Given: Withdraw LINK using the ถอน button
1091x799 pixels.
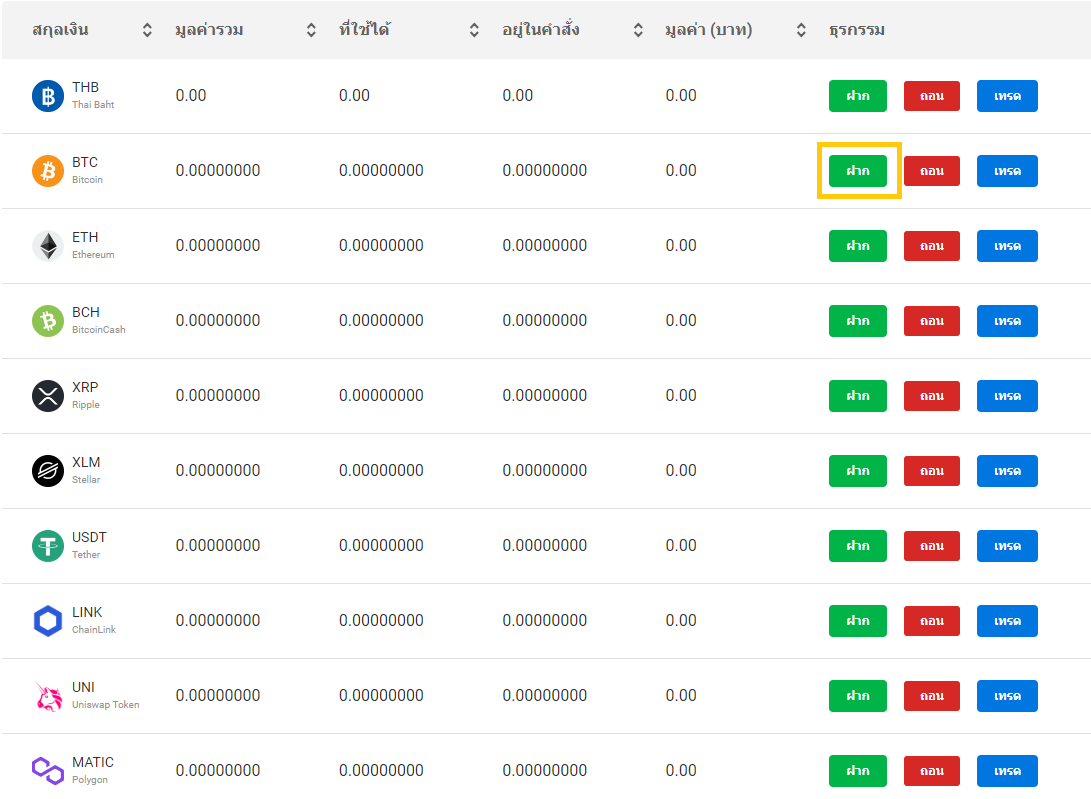Looking at the screenshot, I should pos(932,621).
